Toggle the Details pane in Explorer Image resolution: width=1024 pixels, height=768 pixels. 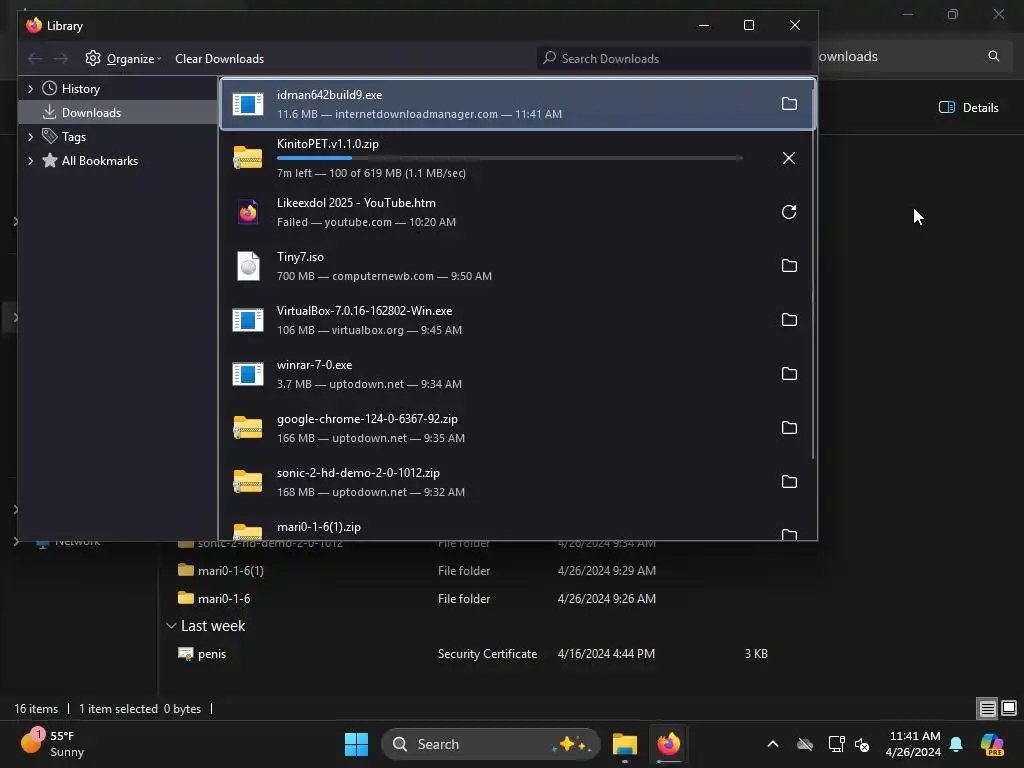pyautogui.click(x=968, y=108)
